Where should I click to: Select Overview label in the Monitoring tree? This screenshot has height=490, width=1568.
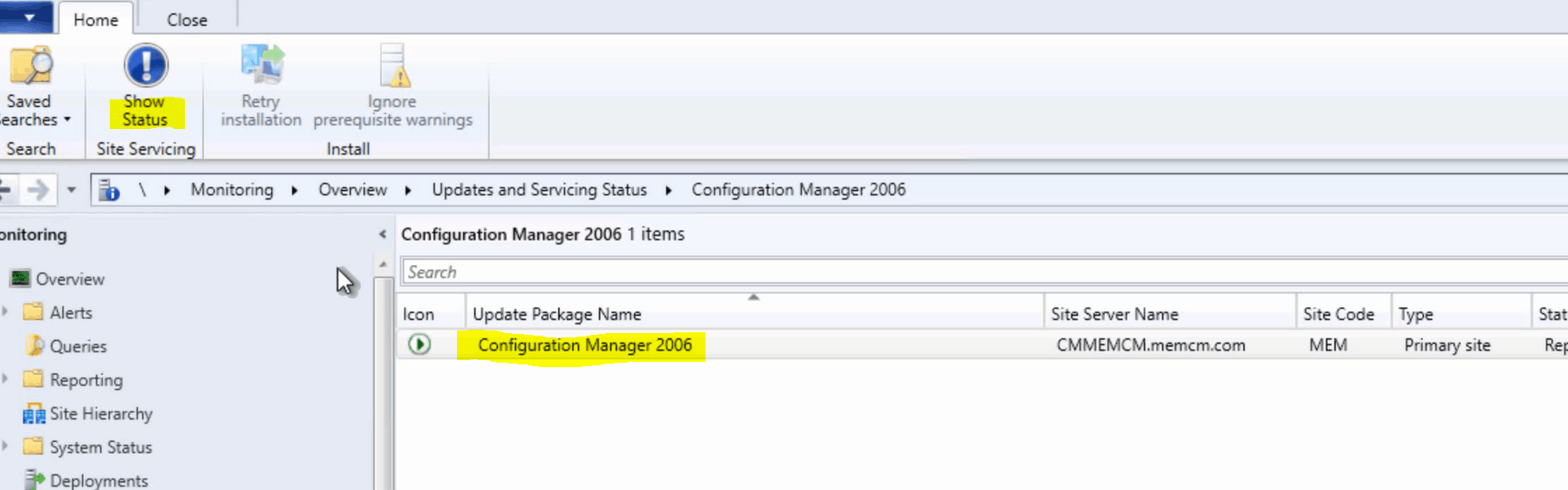click(70, 279)
